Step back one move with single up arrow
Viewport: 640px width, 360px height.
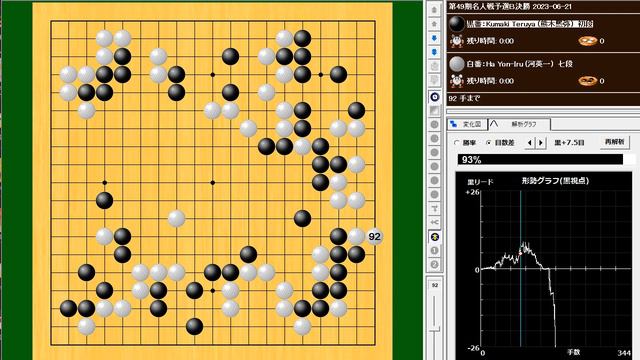434,24
